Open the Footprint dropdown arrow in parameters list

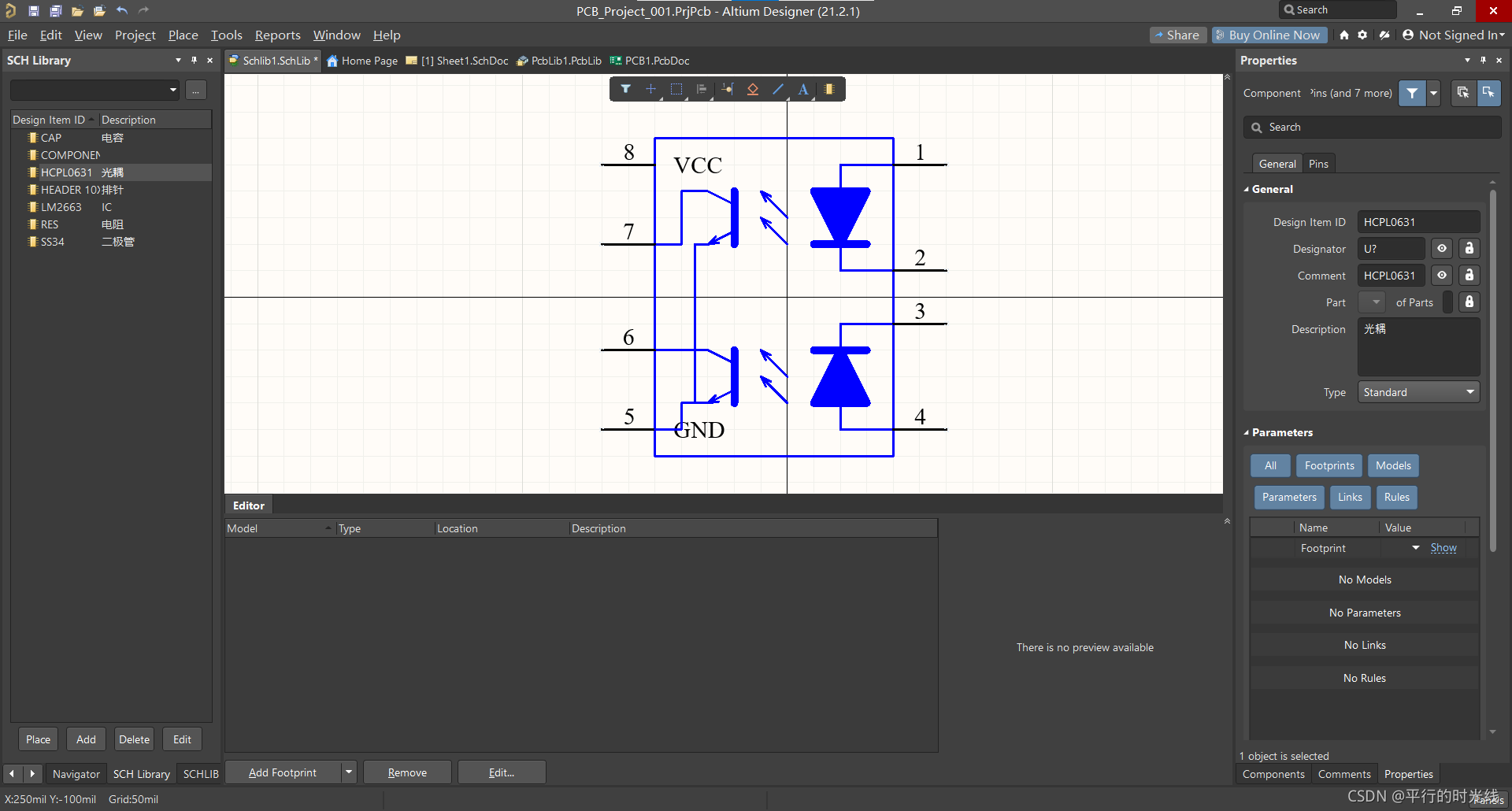1416,547
